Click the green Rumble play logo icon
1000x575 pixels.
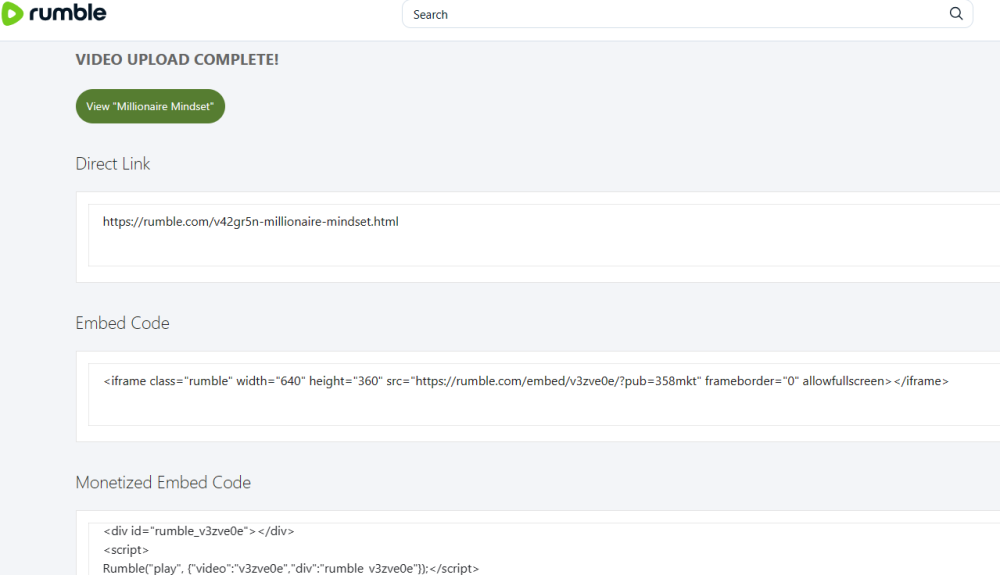click(x=13, y=14)
